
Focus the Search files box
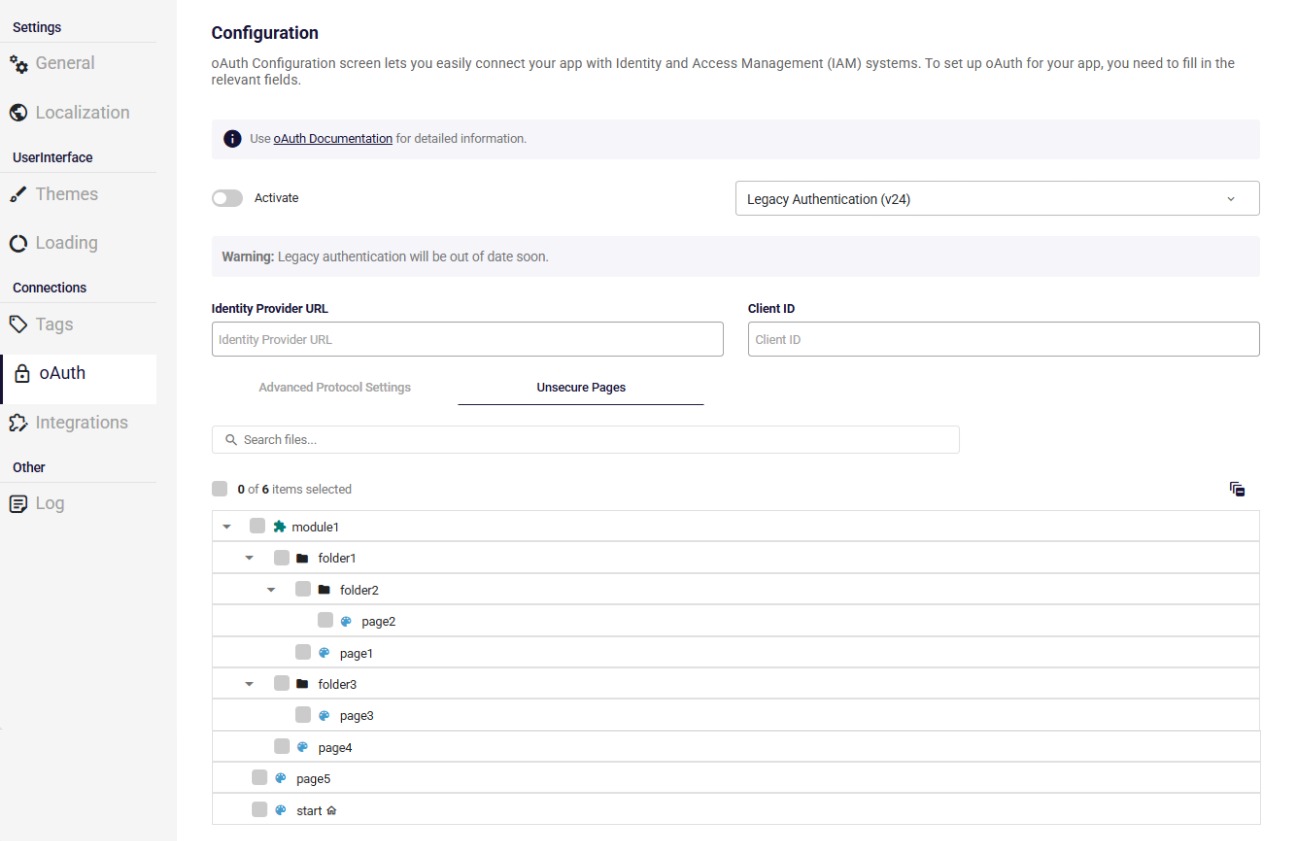point(585,440)
